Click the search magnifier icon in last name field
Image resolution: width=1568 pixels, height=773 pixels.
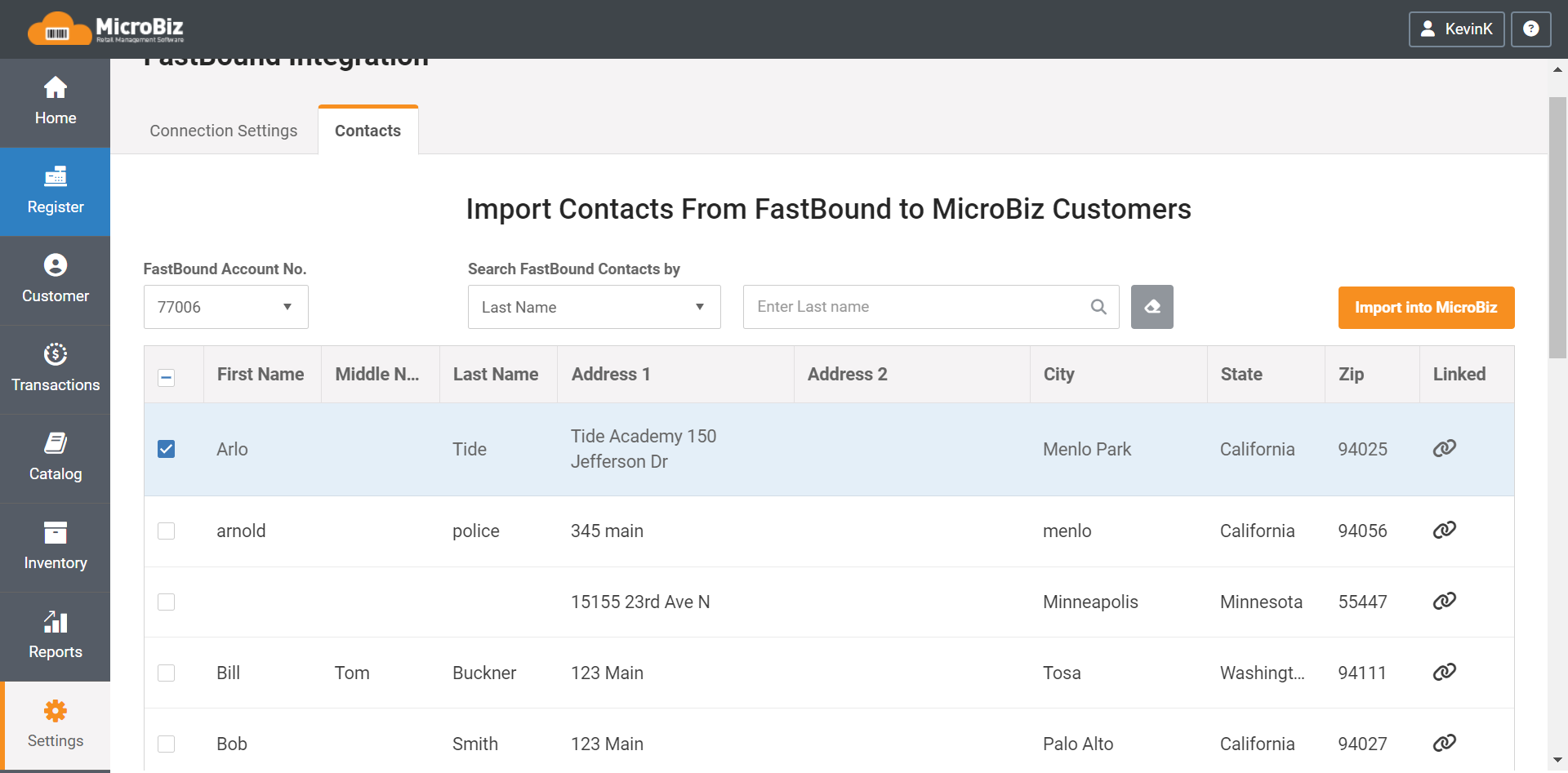point(1098,307)
